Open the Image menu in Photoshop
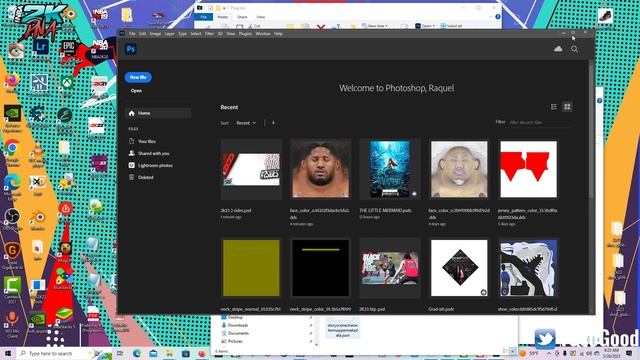This screenshot has height=360, width=640. [x=155, y=34]
